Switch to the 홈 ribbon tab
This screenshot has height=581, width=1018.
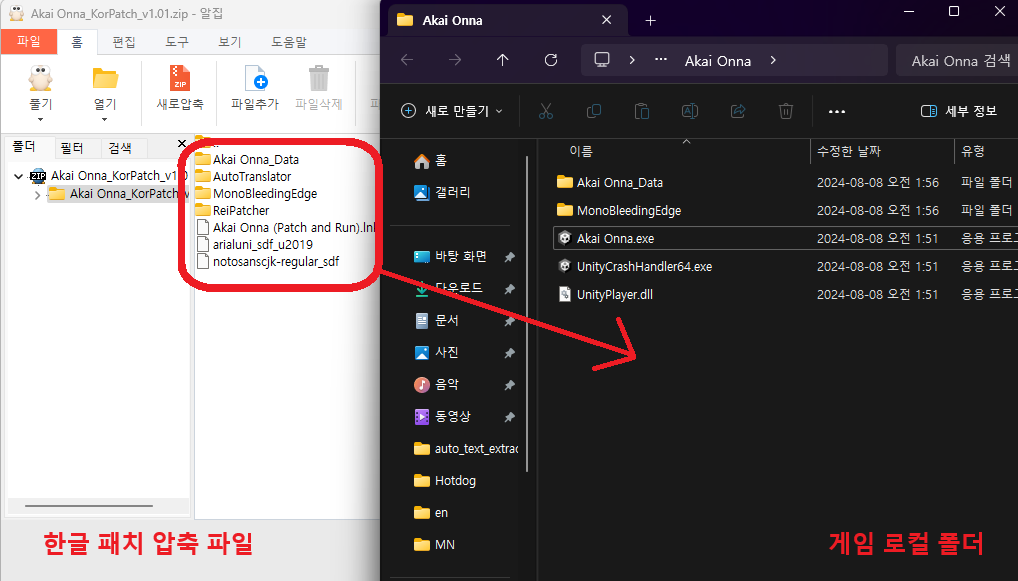point(77,42)
